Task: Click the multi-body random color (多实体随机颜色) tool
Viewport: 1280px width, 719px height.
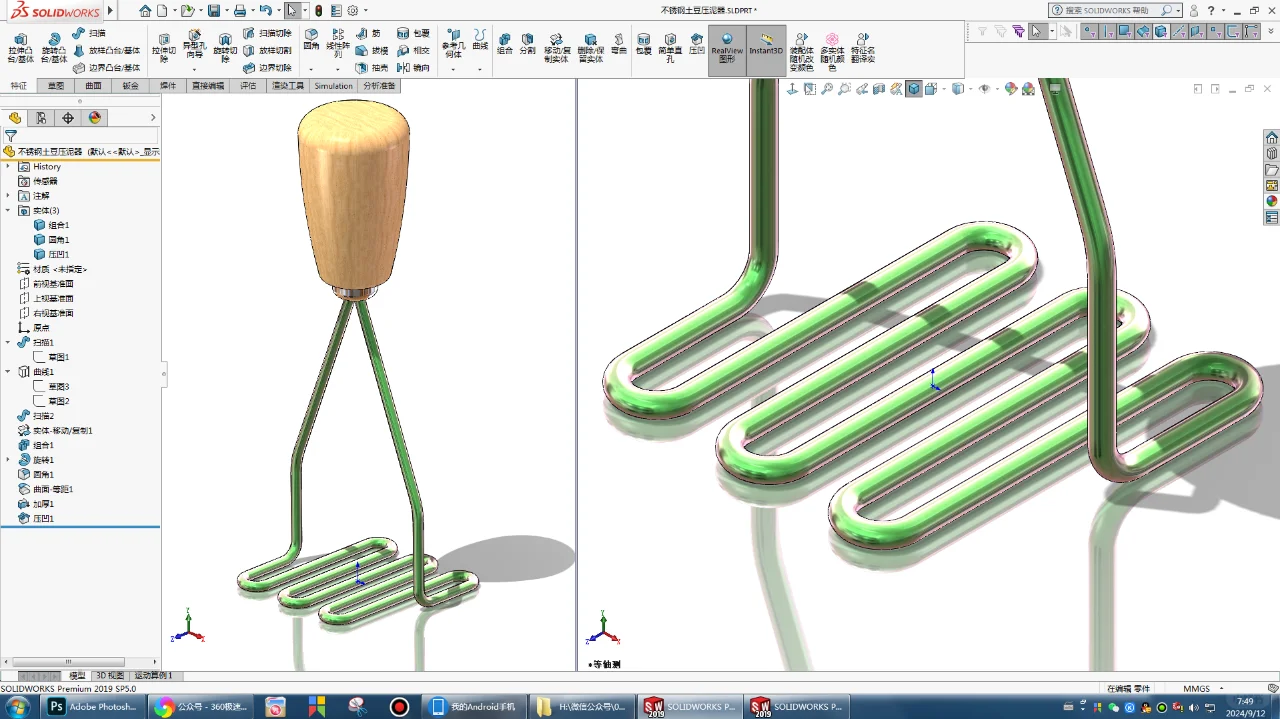Action: point(832,50)
